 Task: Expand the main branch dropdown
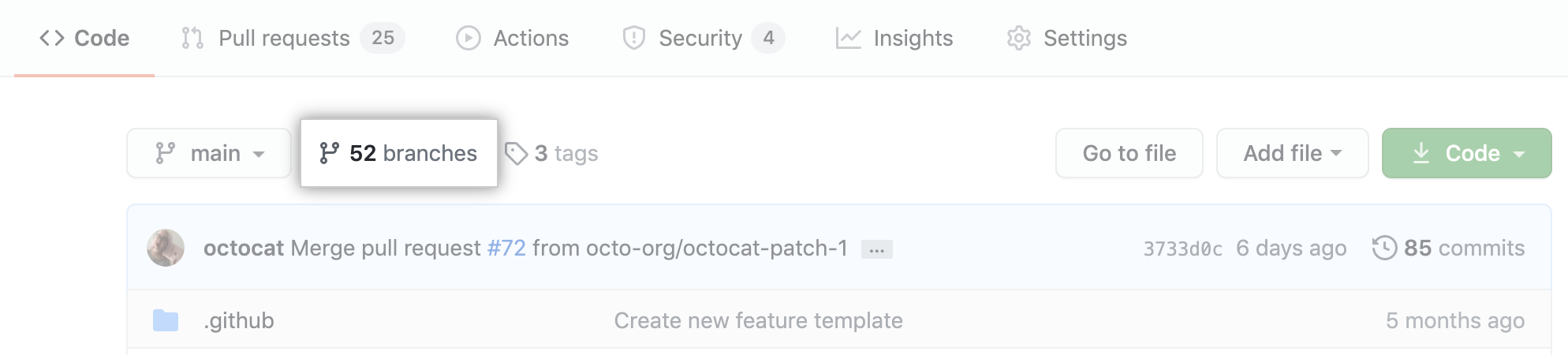pyautogui.click(x=209, y=153)
